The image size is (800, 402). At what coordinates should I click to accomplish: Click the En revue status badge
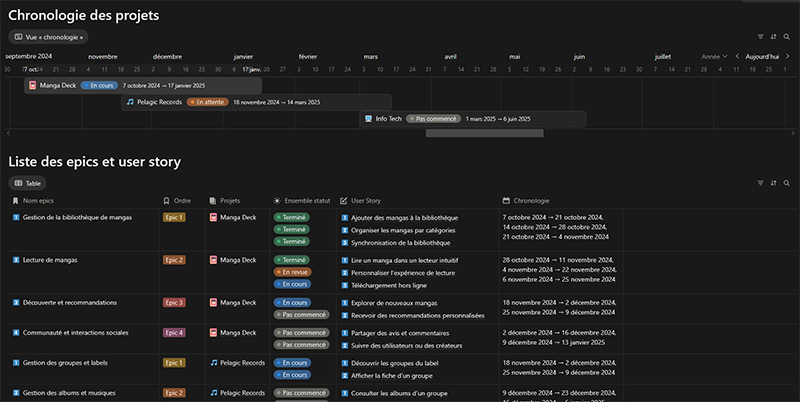coord(293,272)
